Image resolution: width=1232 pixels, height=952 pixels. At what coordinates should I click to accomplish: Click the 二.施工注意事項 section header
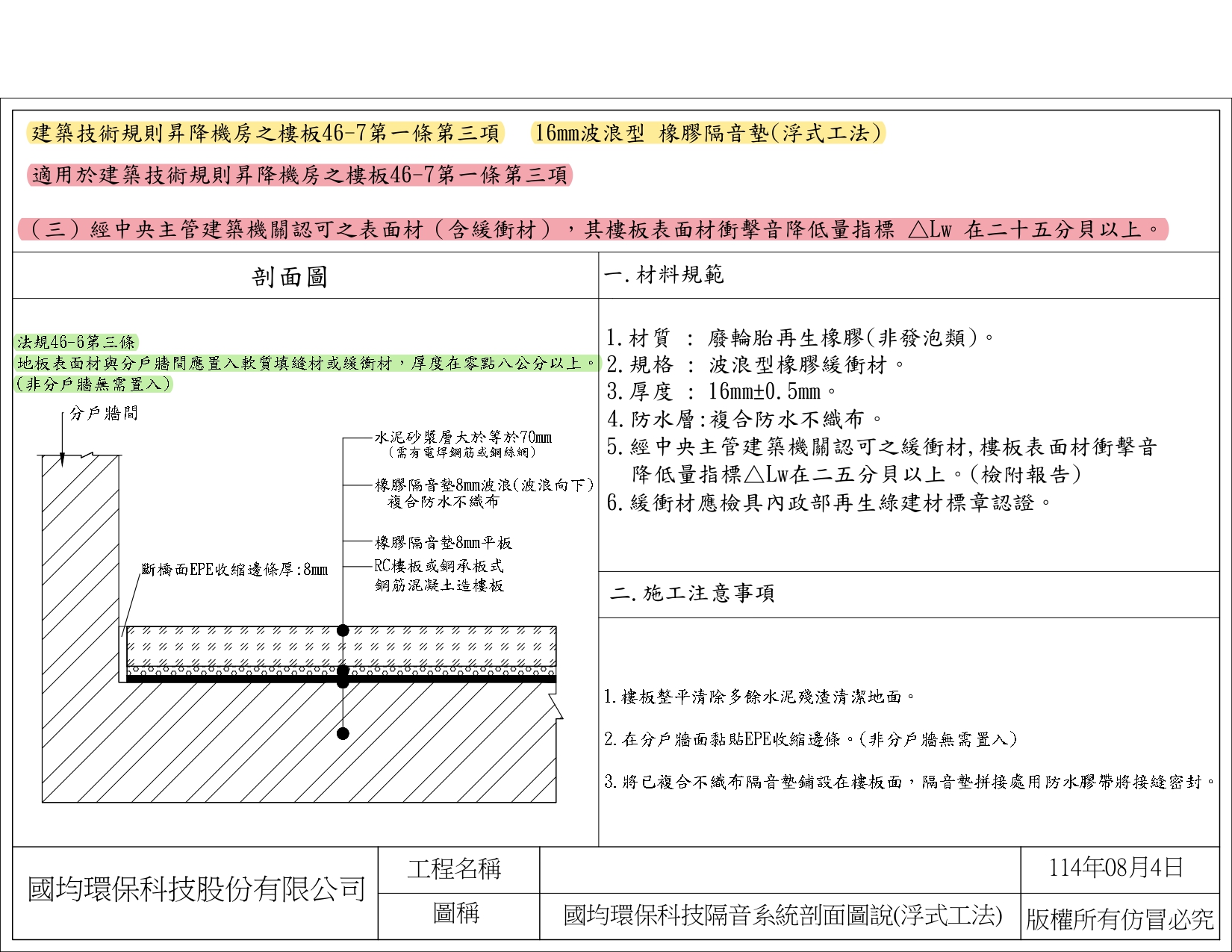tap(692, 594)
